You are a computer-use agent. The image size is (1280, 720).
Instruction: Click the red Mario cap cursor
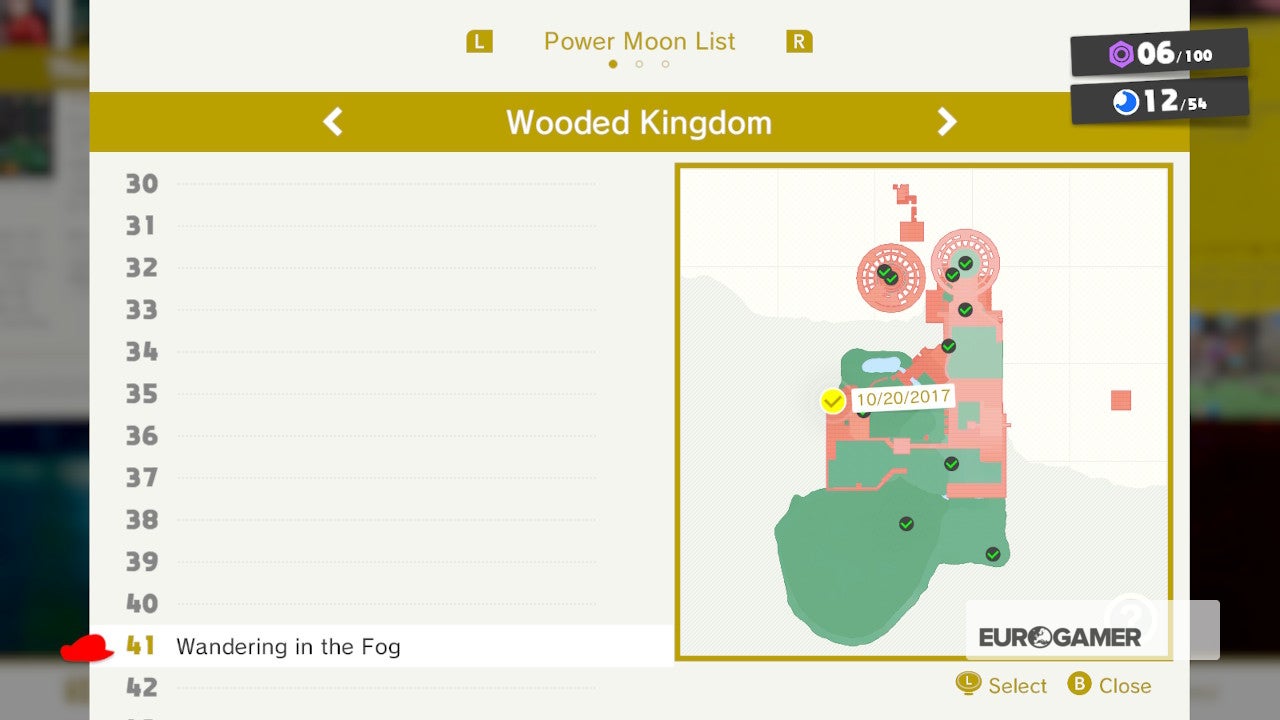(x=87, y=649)
